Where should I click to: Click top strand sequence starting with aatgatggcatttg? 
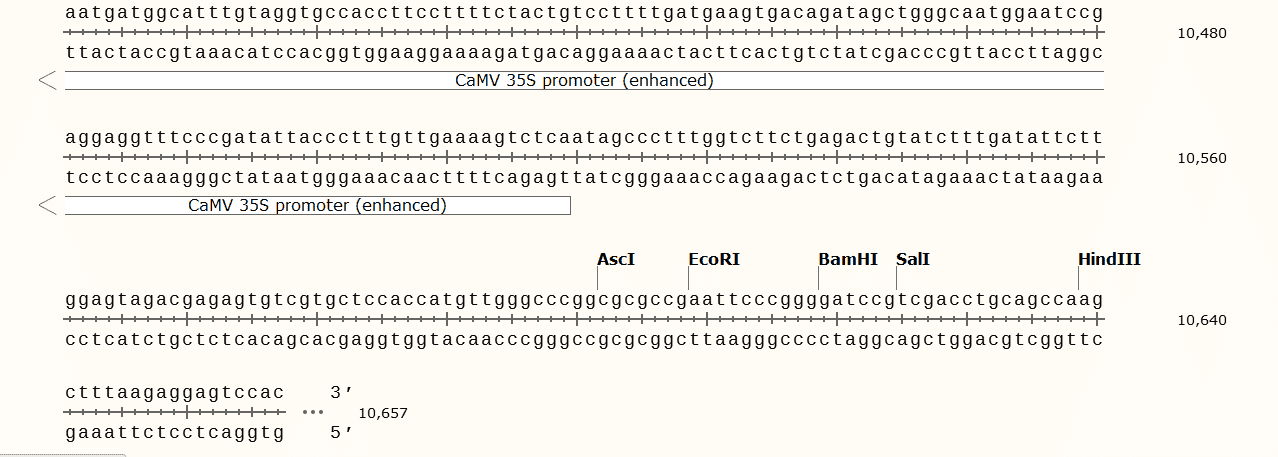click(584, 13)
